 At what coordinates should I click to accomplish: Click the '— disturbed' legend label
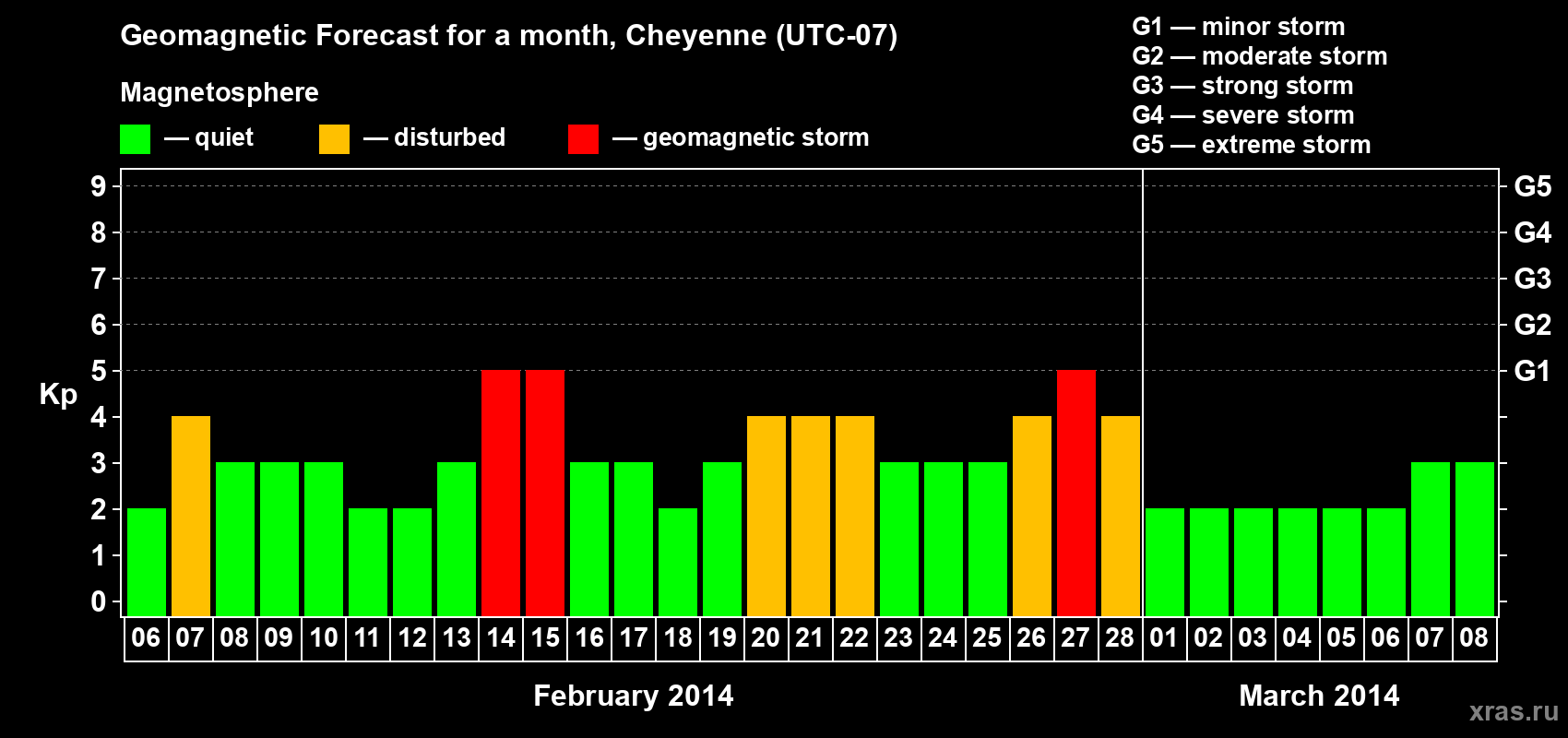[x=434, y=137]
